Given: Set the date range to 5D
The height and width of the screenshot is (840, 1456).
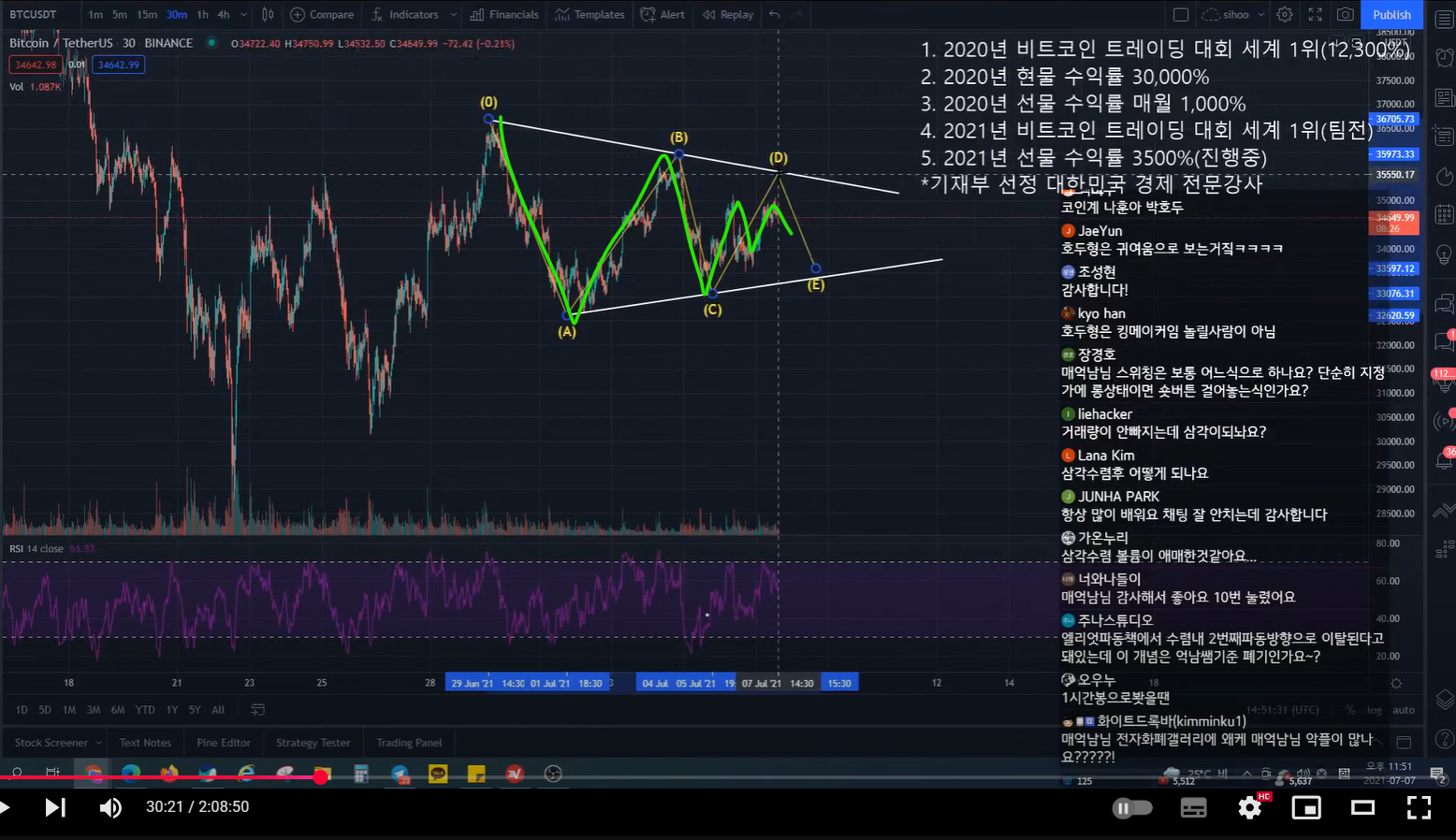Looking at the screenshot, I should tap(45, 710).
